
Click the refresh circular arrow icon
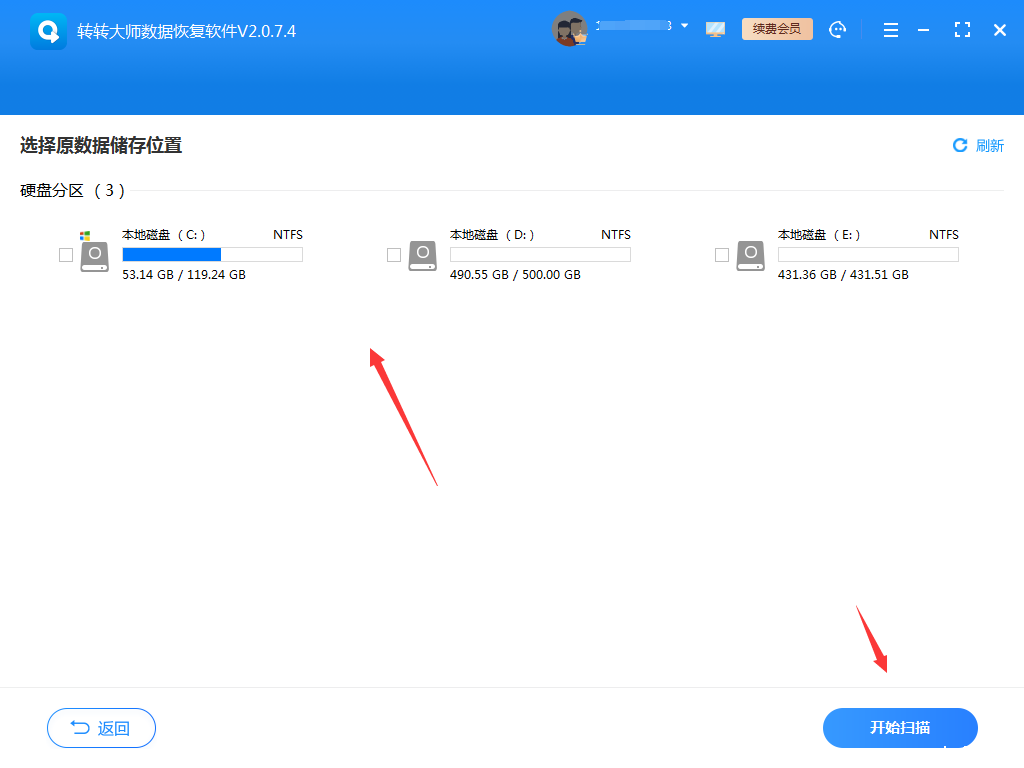pyautogui.click(x=959, y=145)
